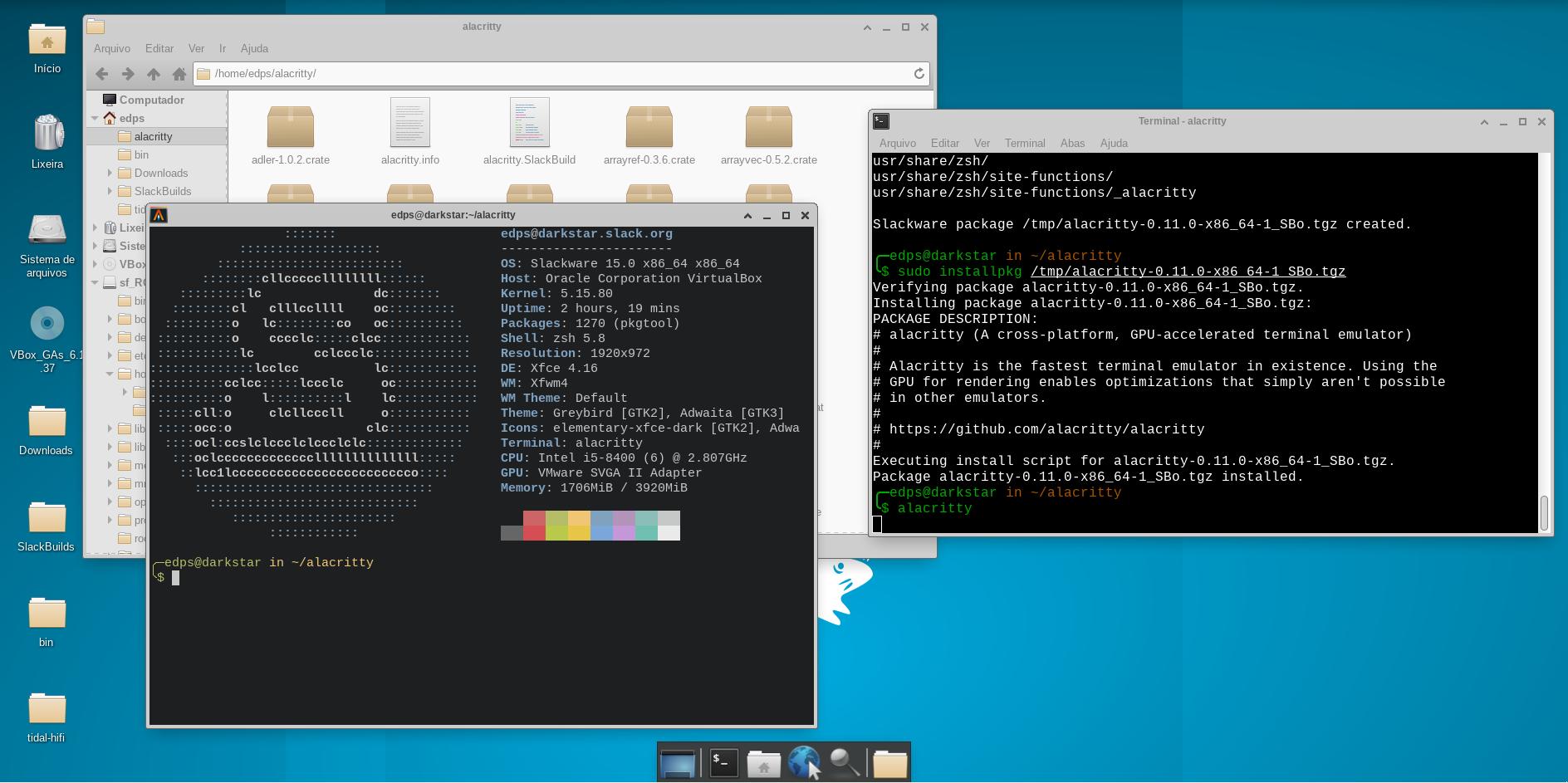This screenshot has width=1568, height=783.
Task: Collapse edps tree in sidebar
Action: [95, 118]
